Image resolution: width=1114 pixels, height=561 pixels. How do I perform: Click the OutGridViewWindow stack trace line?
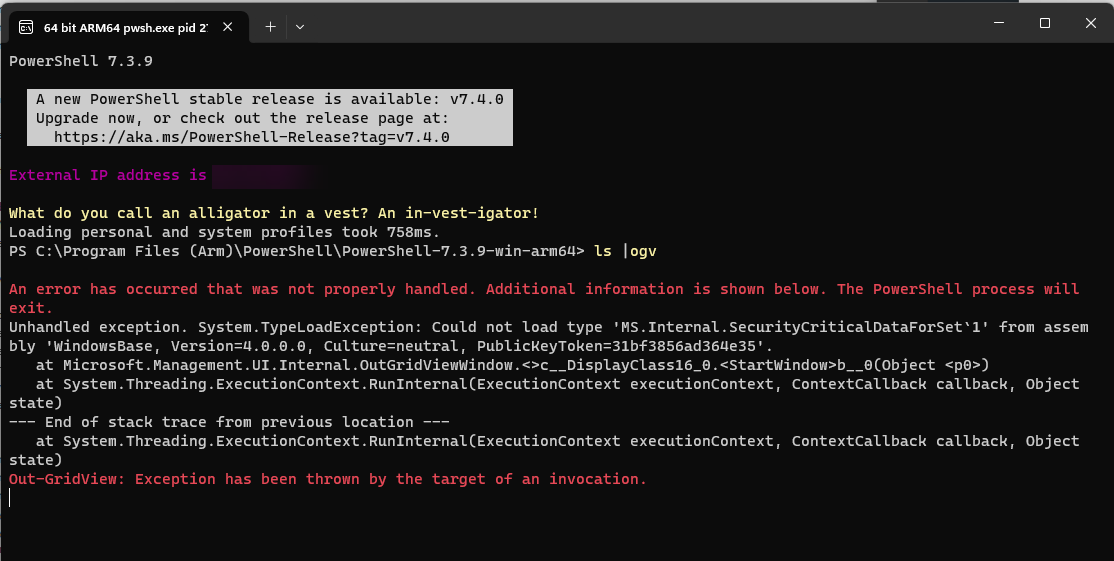click(x=512, y=365)
